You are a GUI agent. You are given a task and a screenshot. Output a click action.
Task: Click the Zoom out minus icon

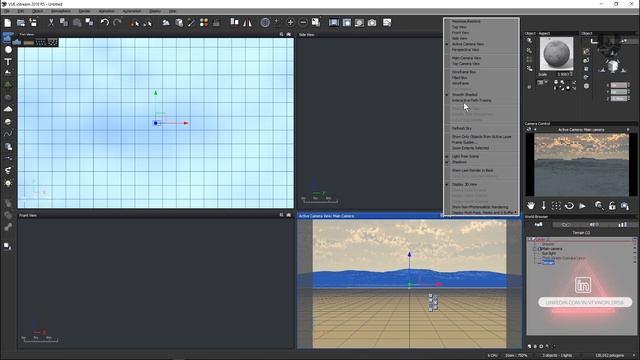303,22
